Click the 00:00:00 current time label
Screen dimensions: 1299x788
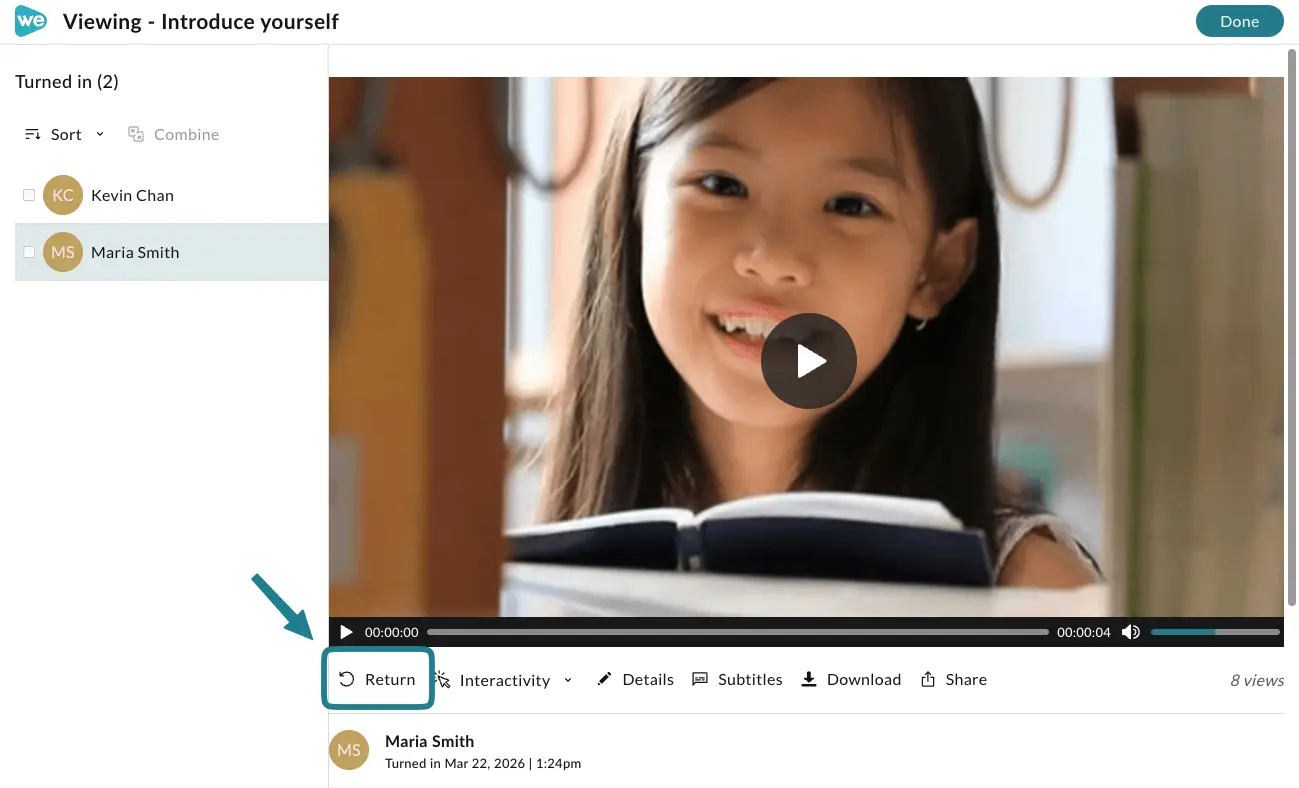pos(391,632)
